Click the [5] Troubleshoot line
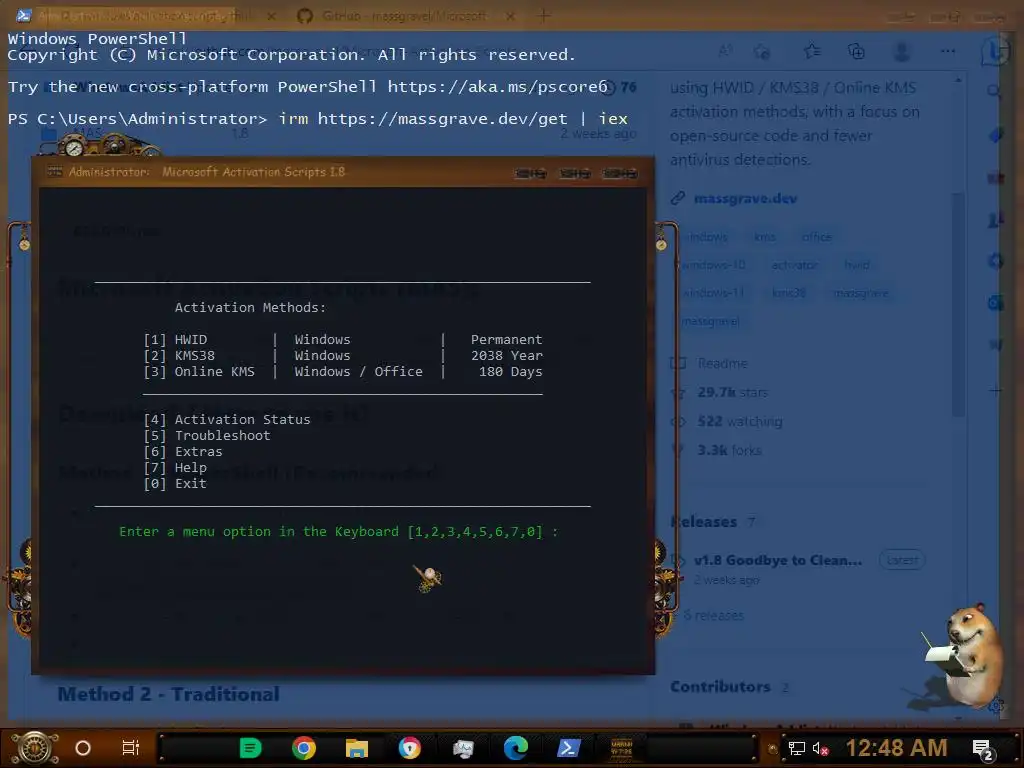Screen dimensions: 1024x768 [206, 436]
